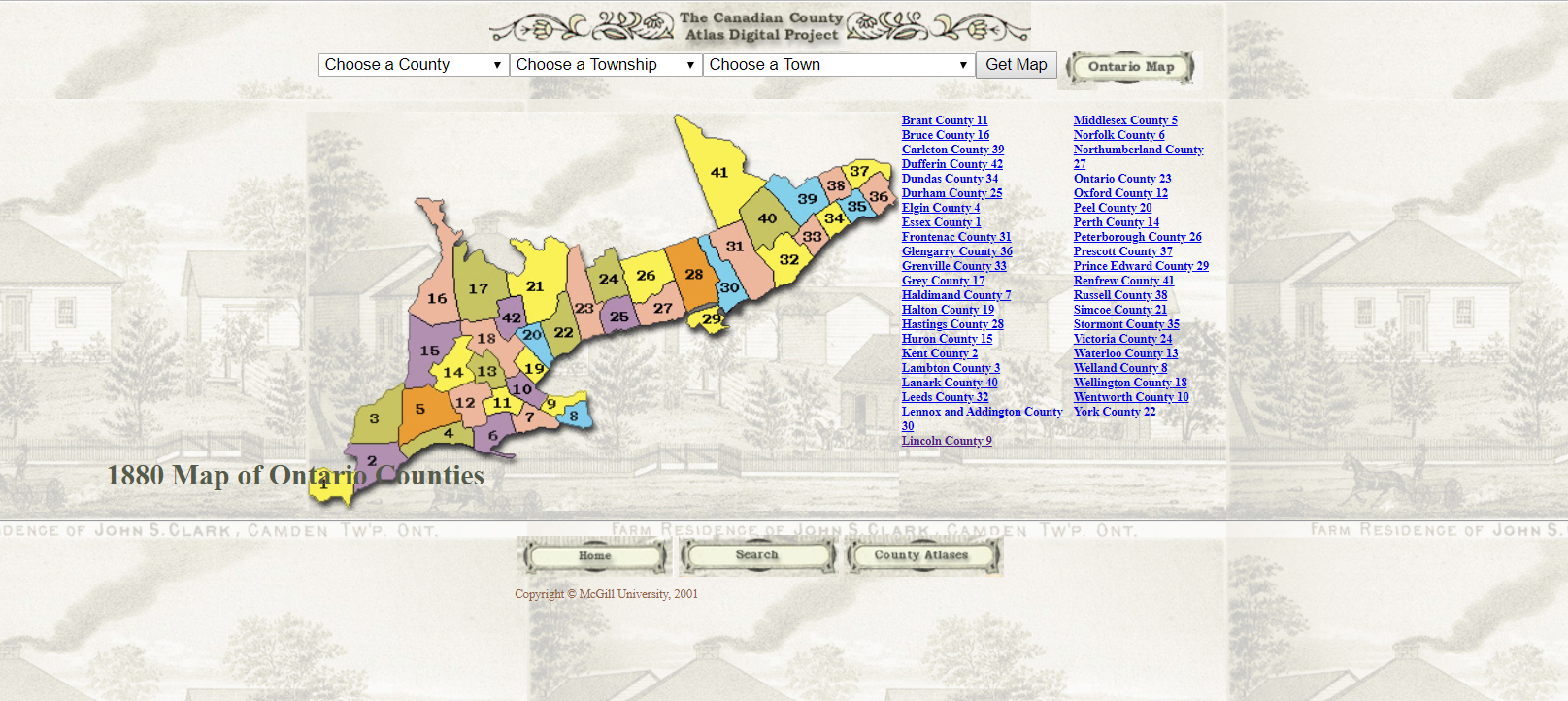Select region 28 on the Ontario map

click(693, 275)
